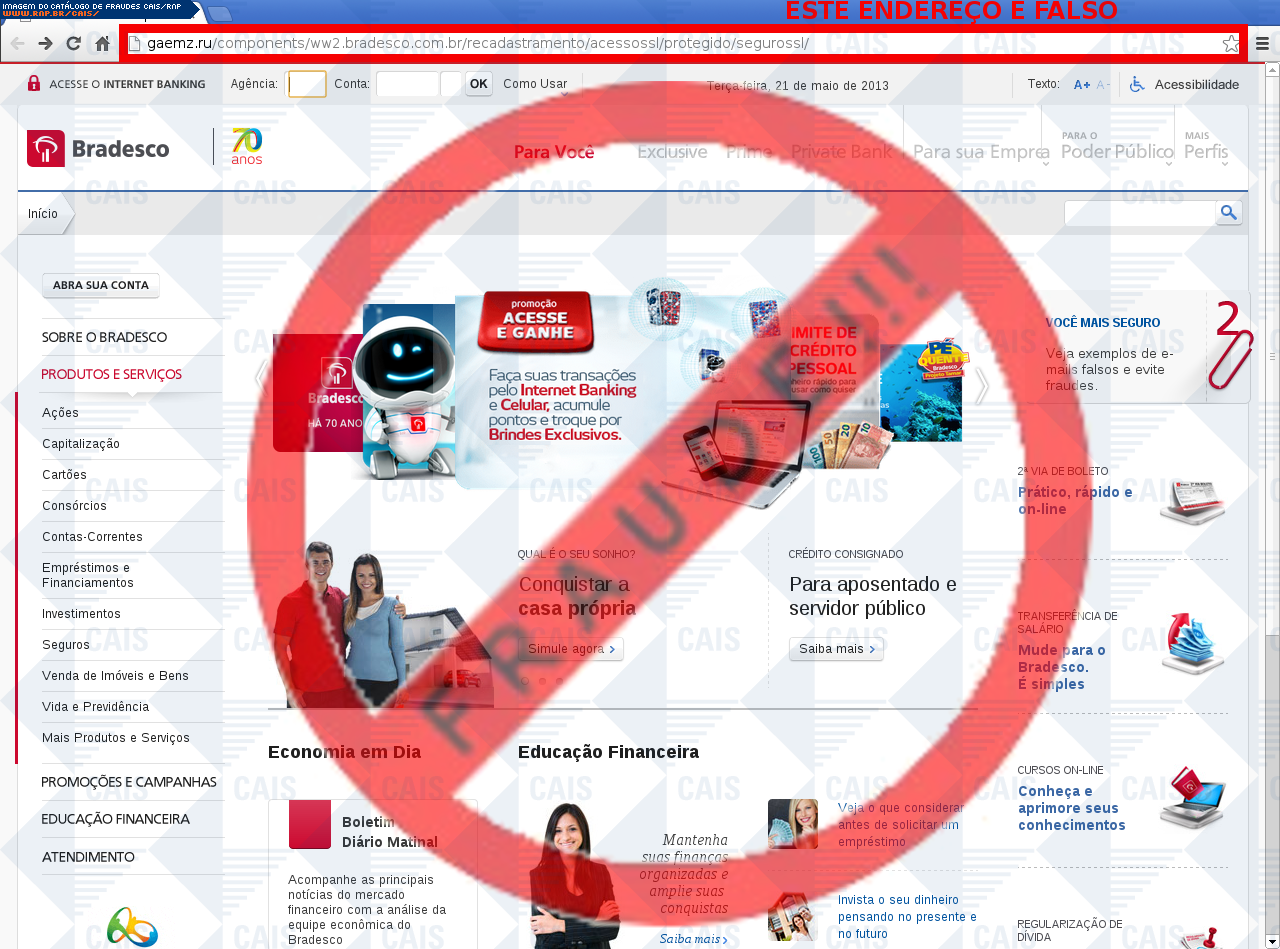Go to browser home page icon
The width and height of the screenshot is (1280, 949).
point(102,43)
